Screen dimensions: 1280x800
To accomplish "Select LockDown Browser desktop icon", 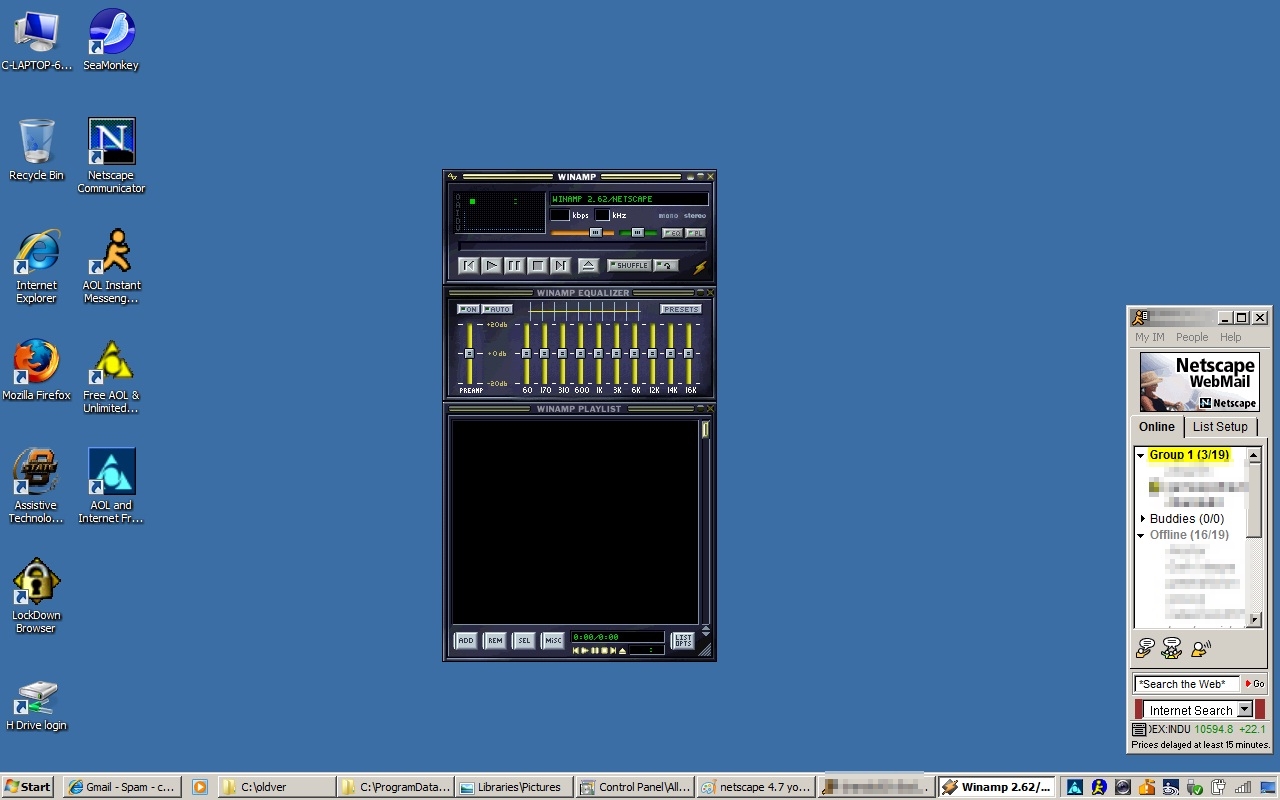I will coord(36,596).
